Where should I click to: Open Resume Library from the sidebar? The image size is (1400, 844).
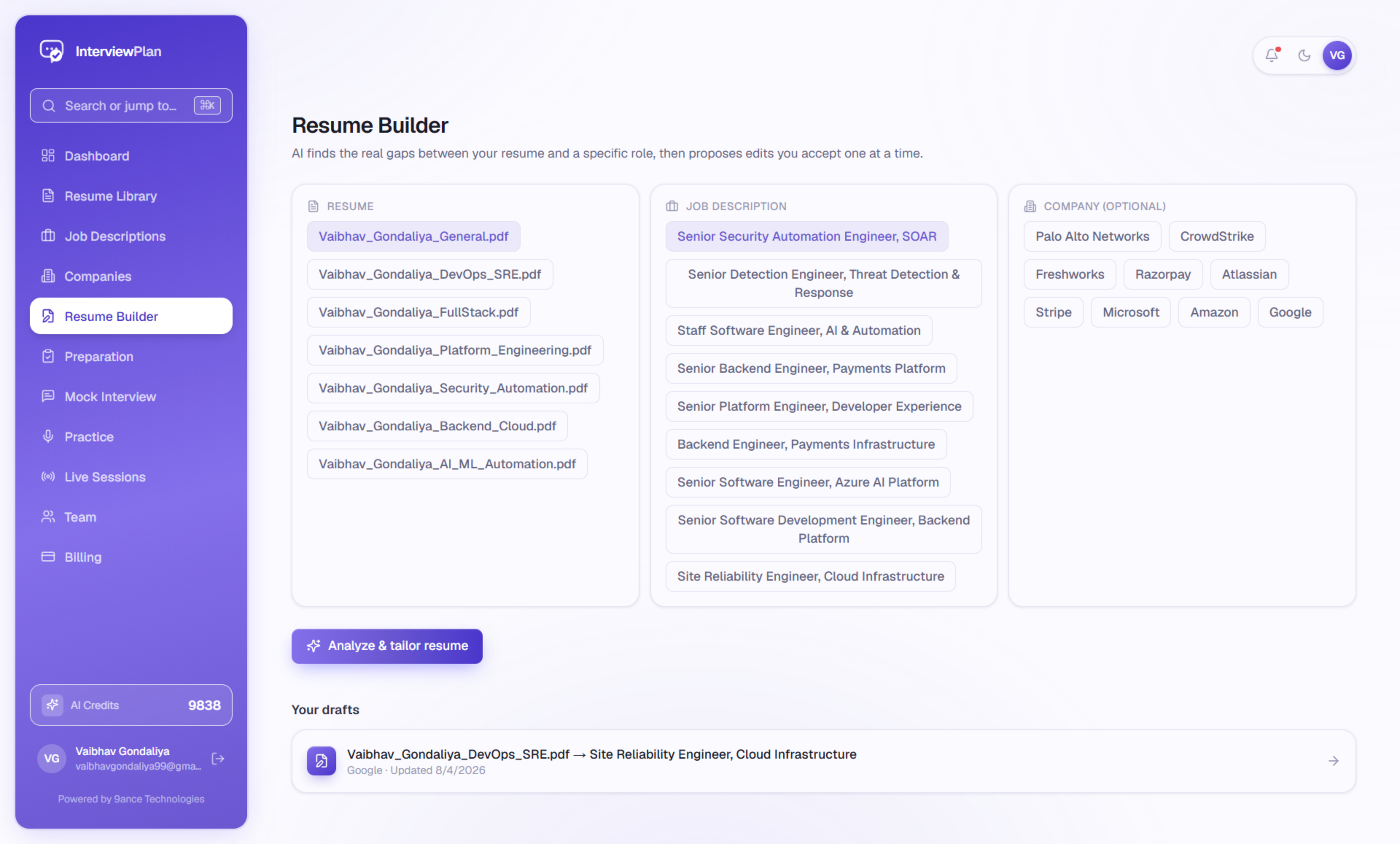[131, 196]
